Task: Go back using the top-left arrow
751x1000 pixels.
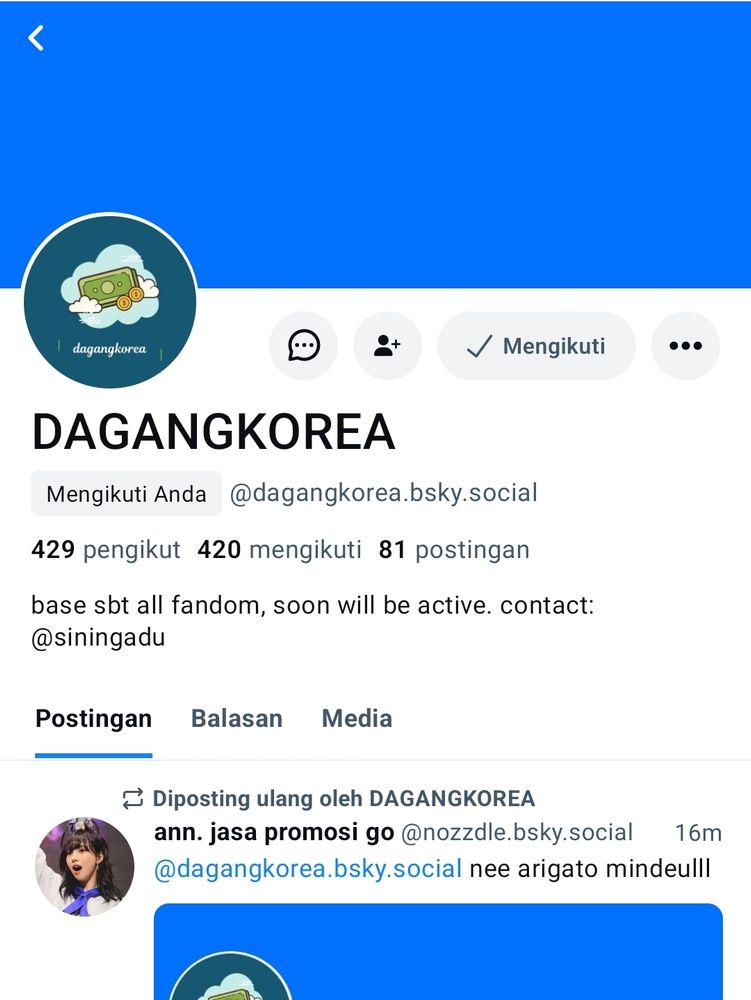Action: pos(36,38)
